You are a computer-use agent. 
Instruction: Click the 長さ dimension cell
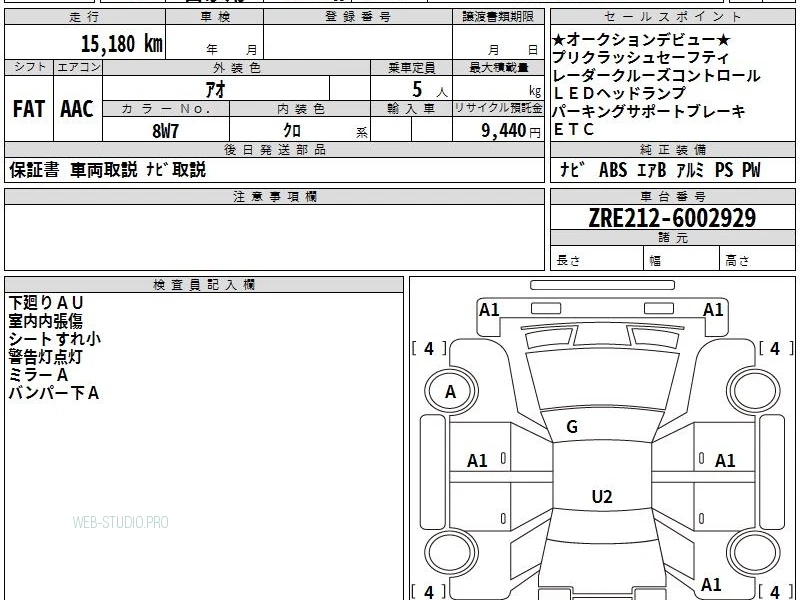(596, 260)
